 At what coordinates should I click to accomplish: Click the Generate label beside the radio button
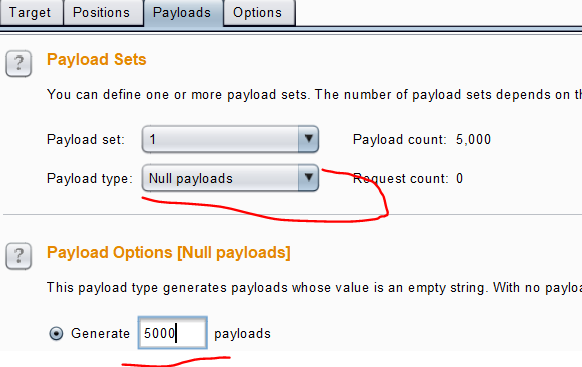tap(100, 333)
